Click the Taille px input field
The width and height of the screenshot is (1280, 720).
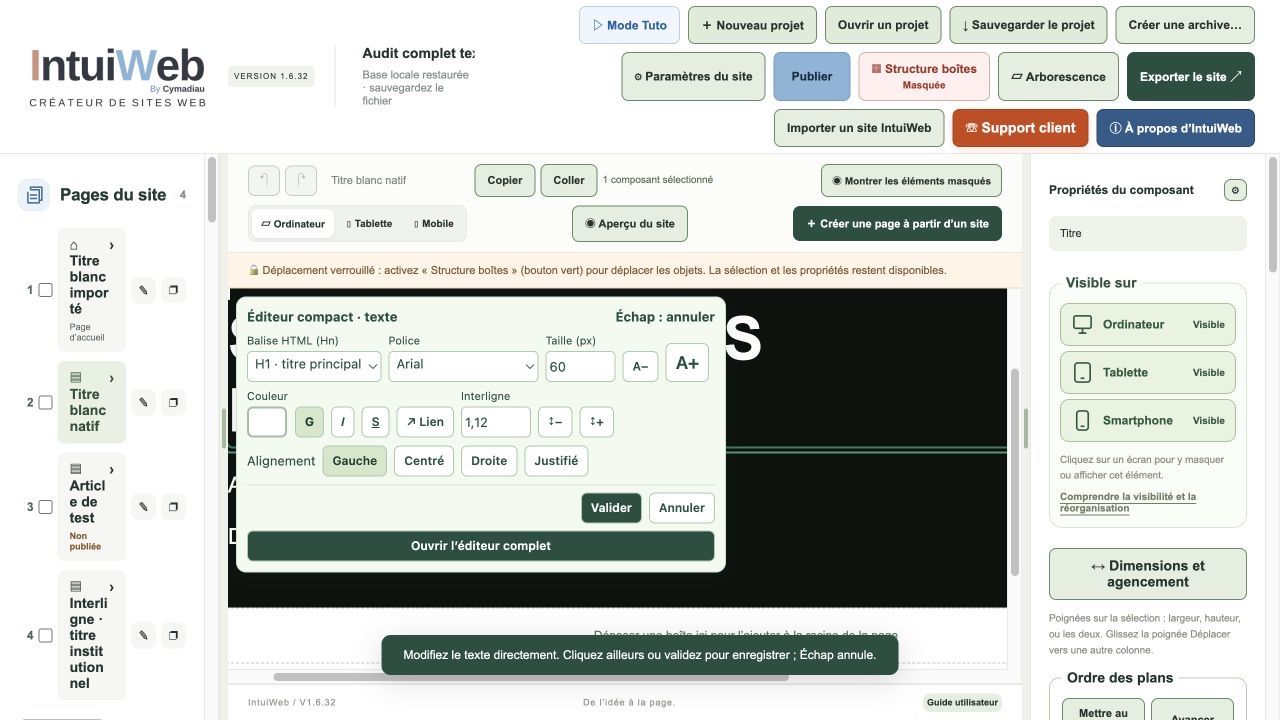tap(580, 366)
